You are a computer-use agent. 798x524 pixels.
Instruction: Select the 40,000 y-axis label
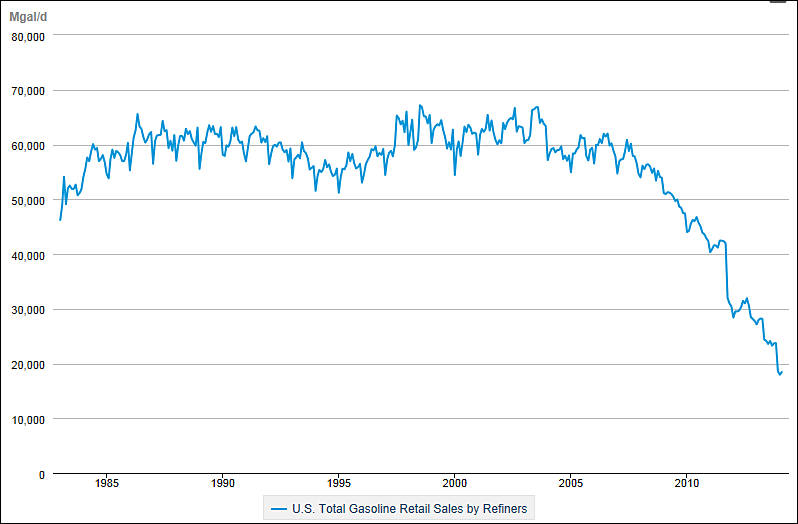pyautogui.click(x=28, y=256)
